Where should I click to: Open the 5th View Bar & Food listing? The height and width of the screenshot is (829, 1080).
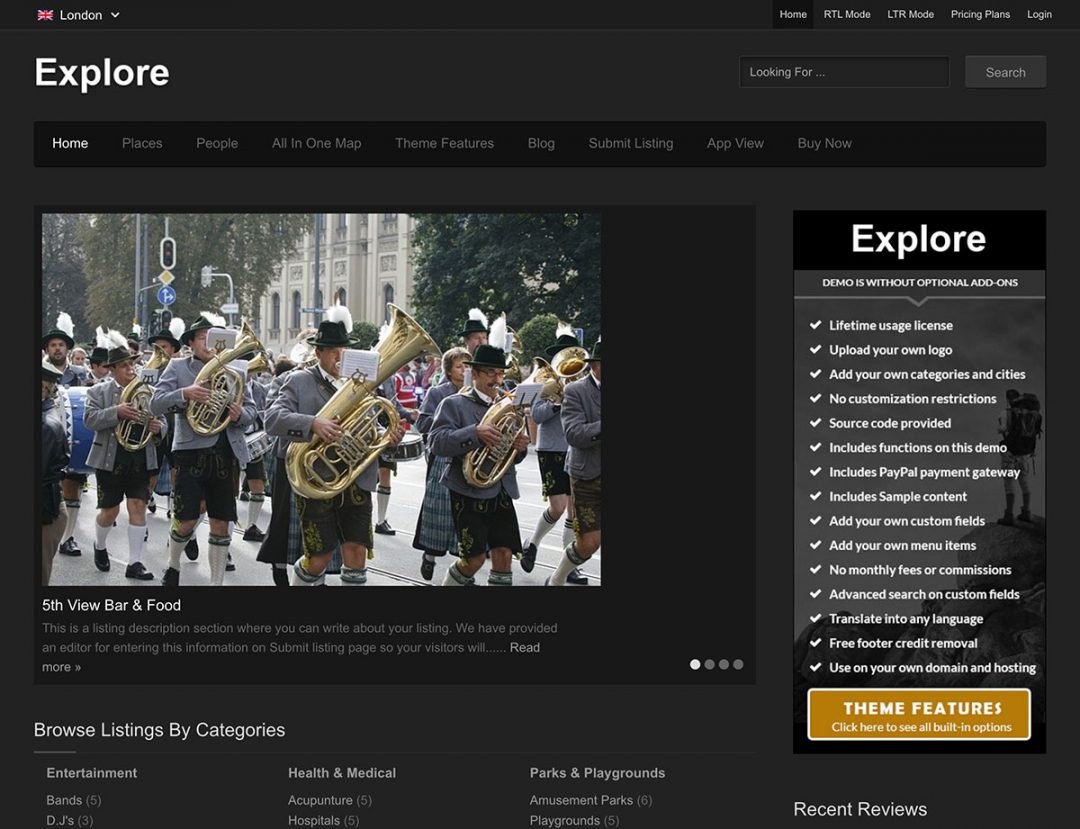click(x=111, y=605)
